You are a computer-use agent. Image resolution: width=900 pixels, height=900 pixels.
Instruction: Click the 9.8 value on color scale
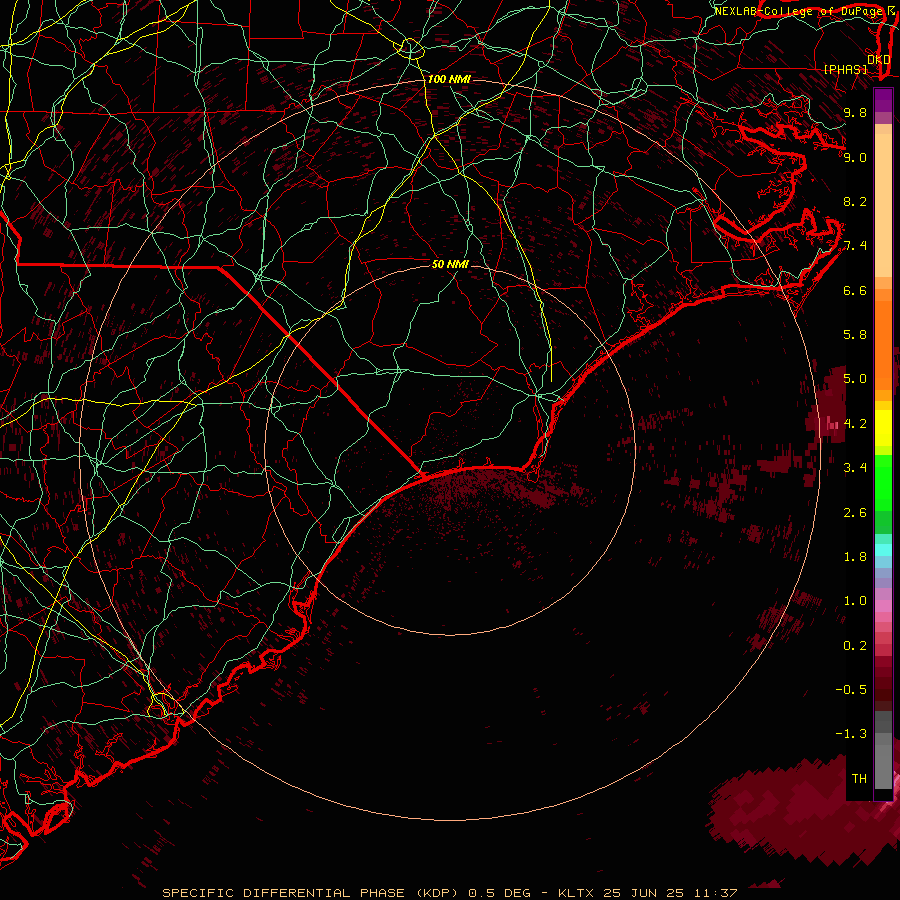[855, 112]
